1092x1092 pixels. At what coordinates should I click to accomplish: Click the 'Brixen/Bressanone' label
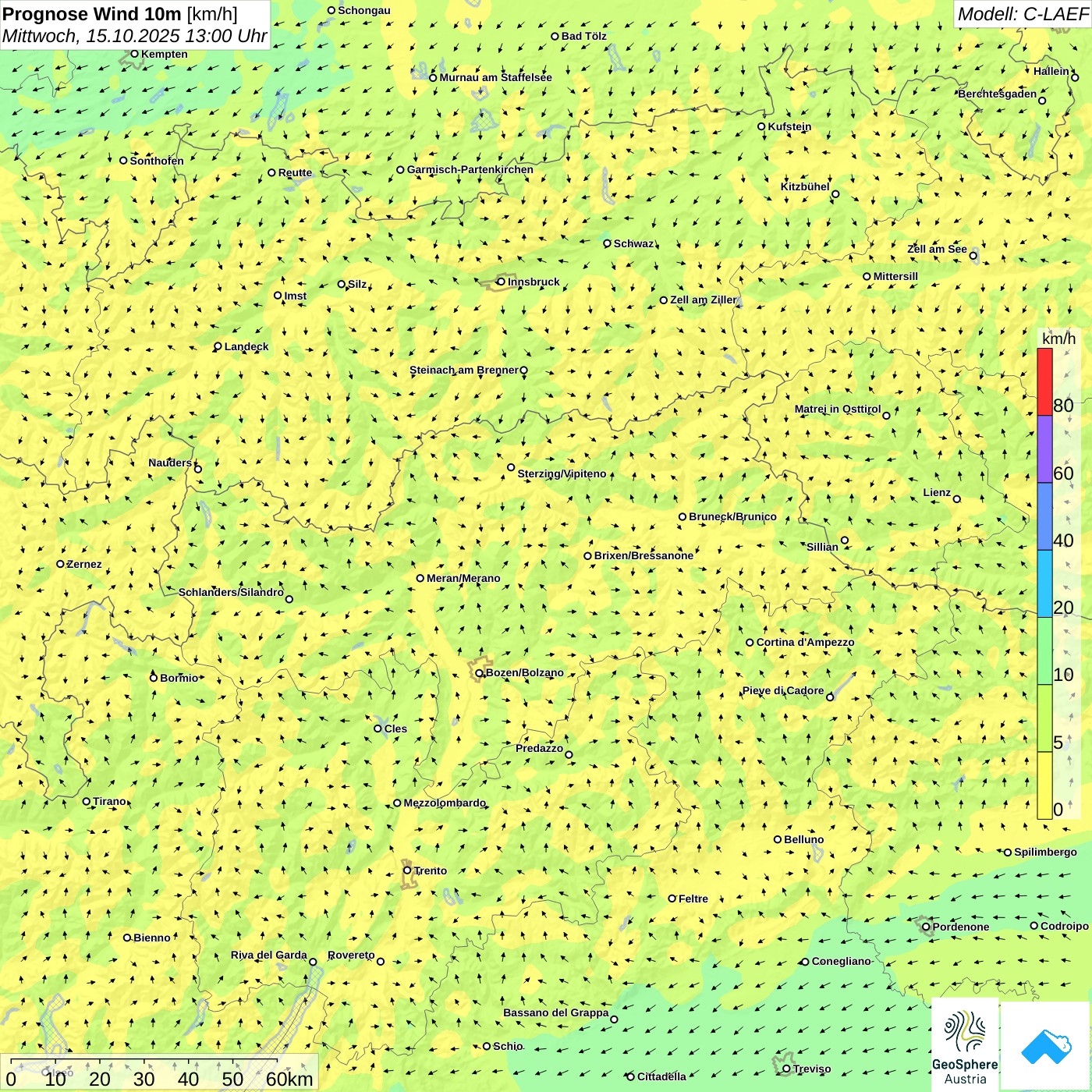[x=643, y=555]
